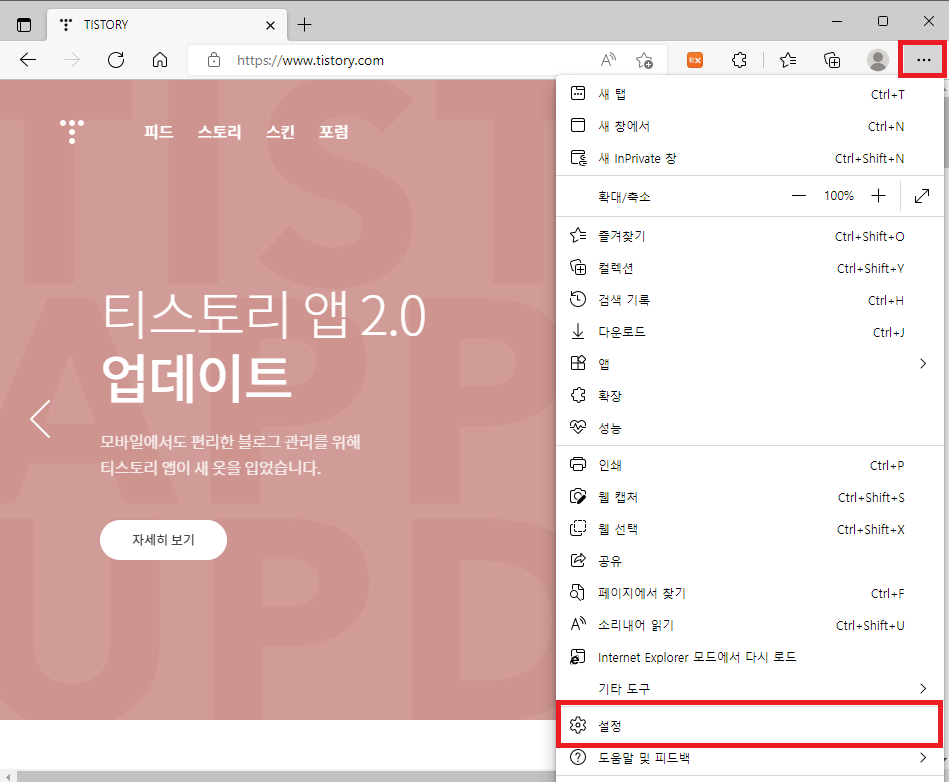Open 성능 menu entry

pos(749,428)
